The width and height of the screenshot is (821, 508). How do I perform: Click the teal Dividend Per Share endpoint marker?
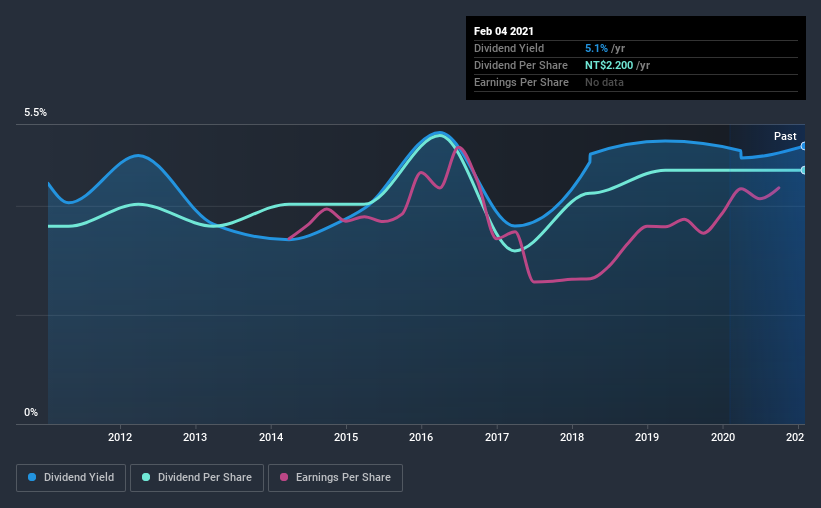803,170
